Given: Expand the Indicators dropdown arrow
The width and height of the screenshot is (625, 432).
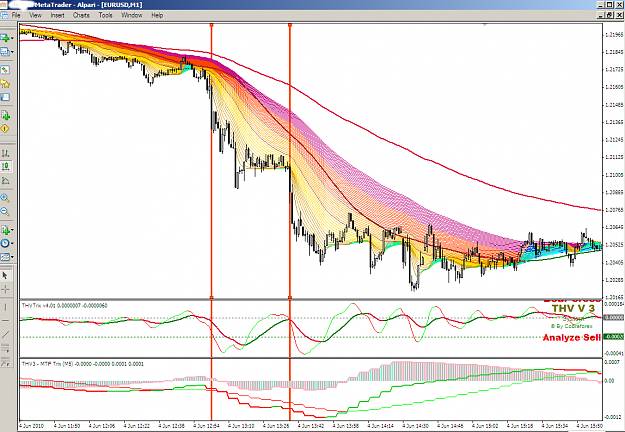Looking at the screenshot, I should (12, 230).
